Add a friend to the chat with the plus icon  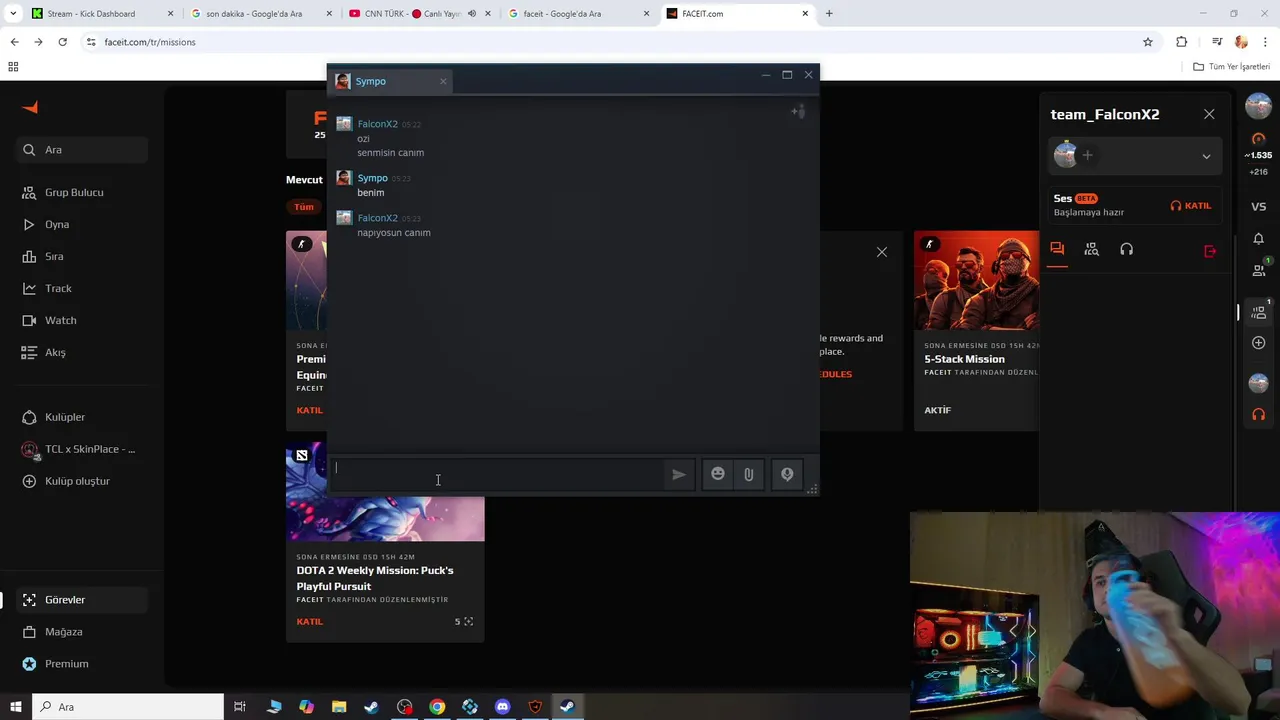click(798, 111)
